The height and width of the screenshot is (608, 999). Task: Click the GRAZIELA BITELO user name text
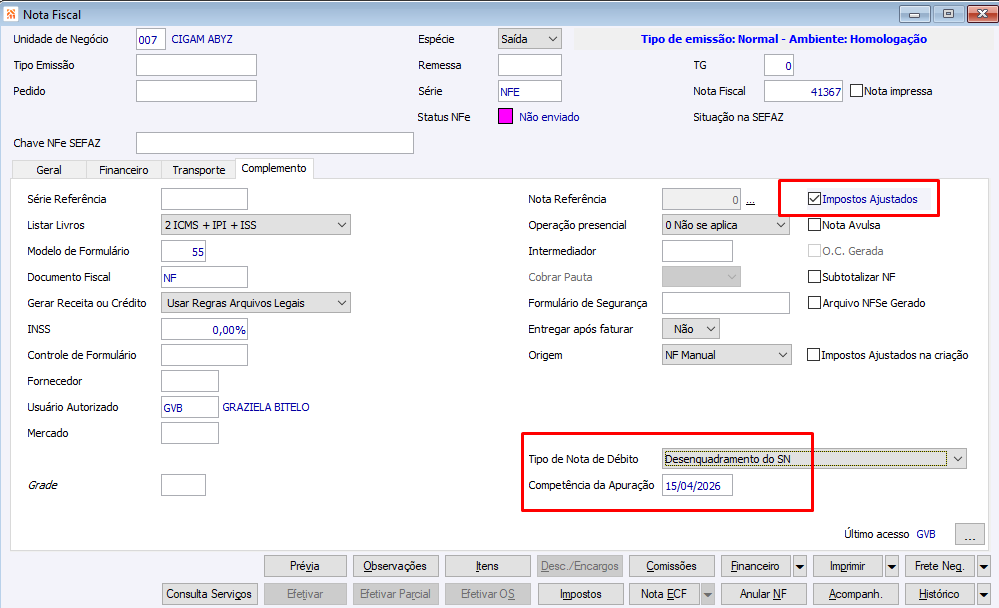(x=266, y=407)
